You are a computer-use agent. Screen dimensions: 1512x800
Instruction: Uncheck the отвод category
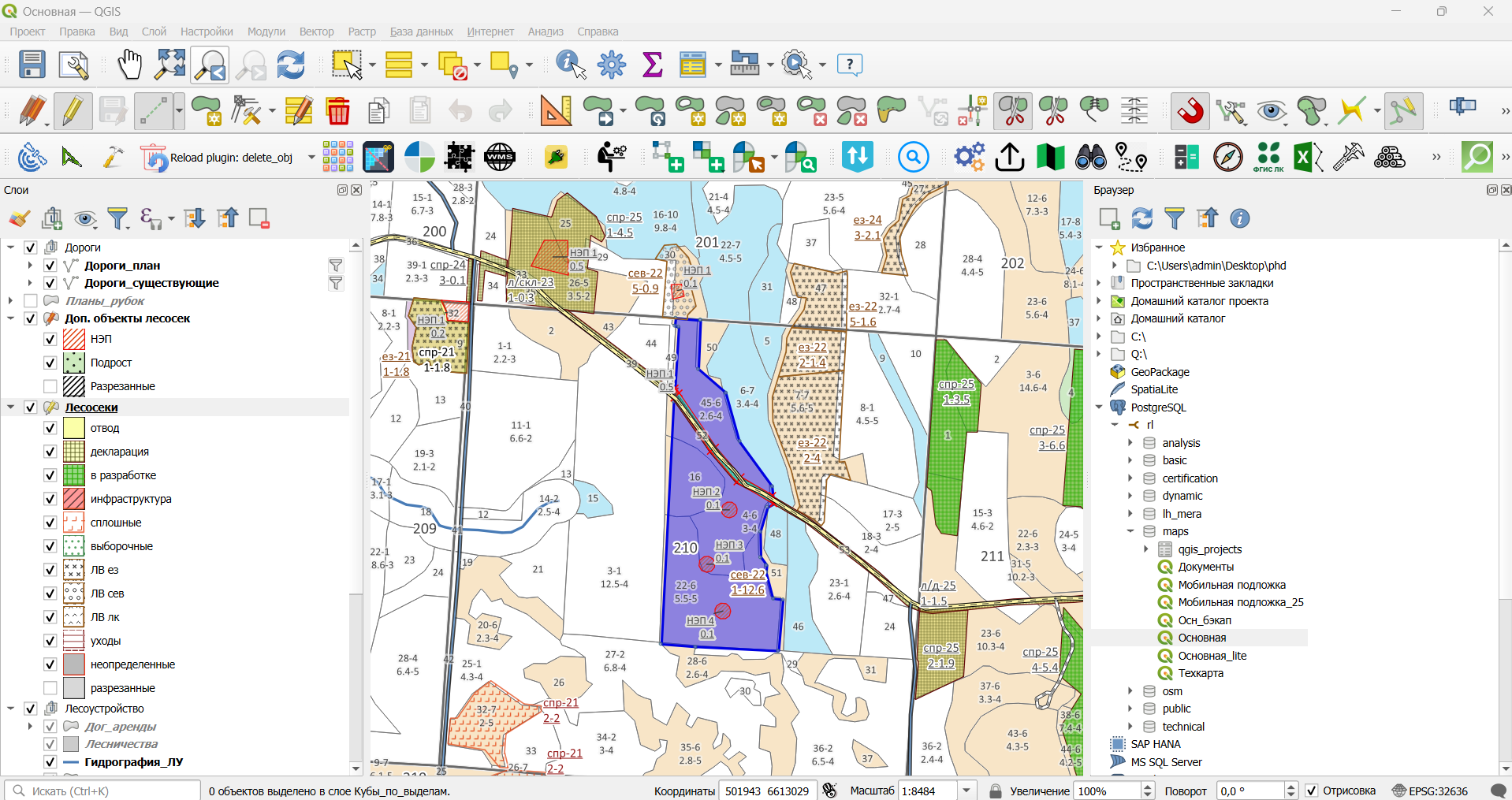(50, 428)
